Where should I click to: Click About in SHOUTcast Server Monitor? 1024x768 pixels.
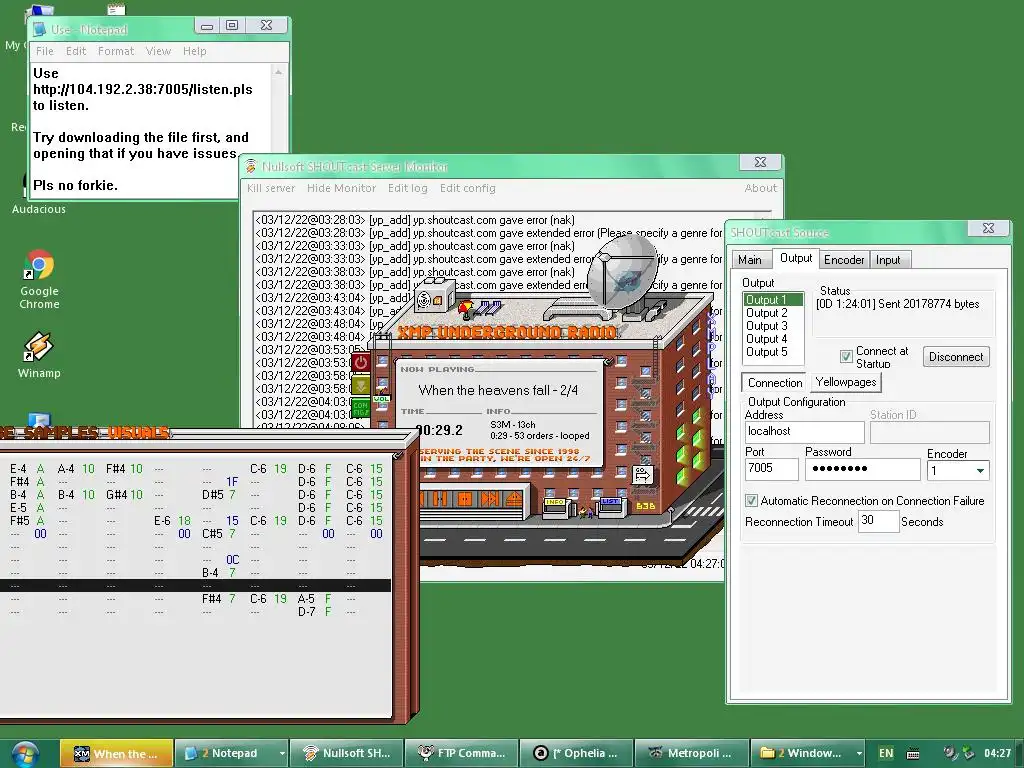pos(761,188)
